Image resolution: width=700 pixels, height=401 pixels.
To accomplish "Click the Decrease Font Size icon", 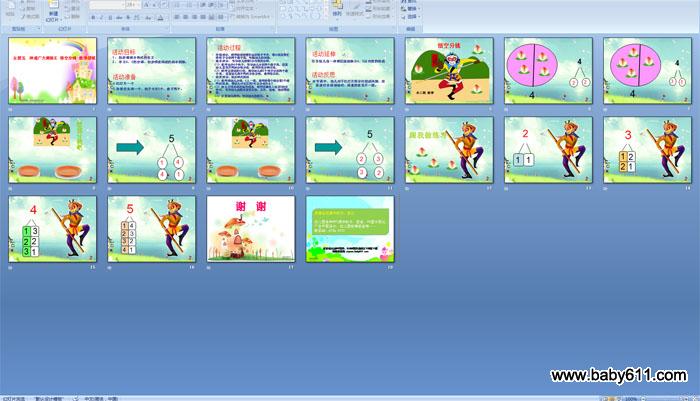I will pos(154,5).
